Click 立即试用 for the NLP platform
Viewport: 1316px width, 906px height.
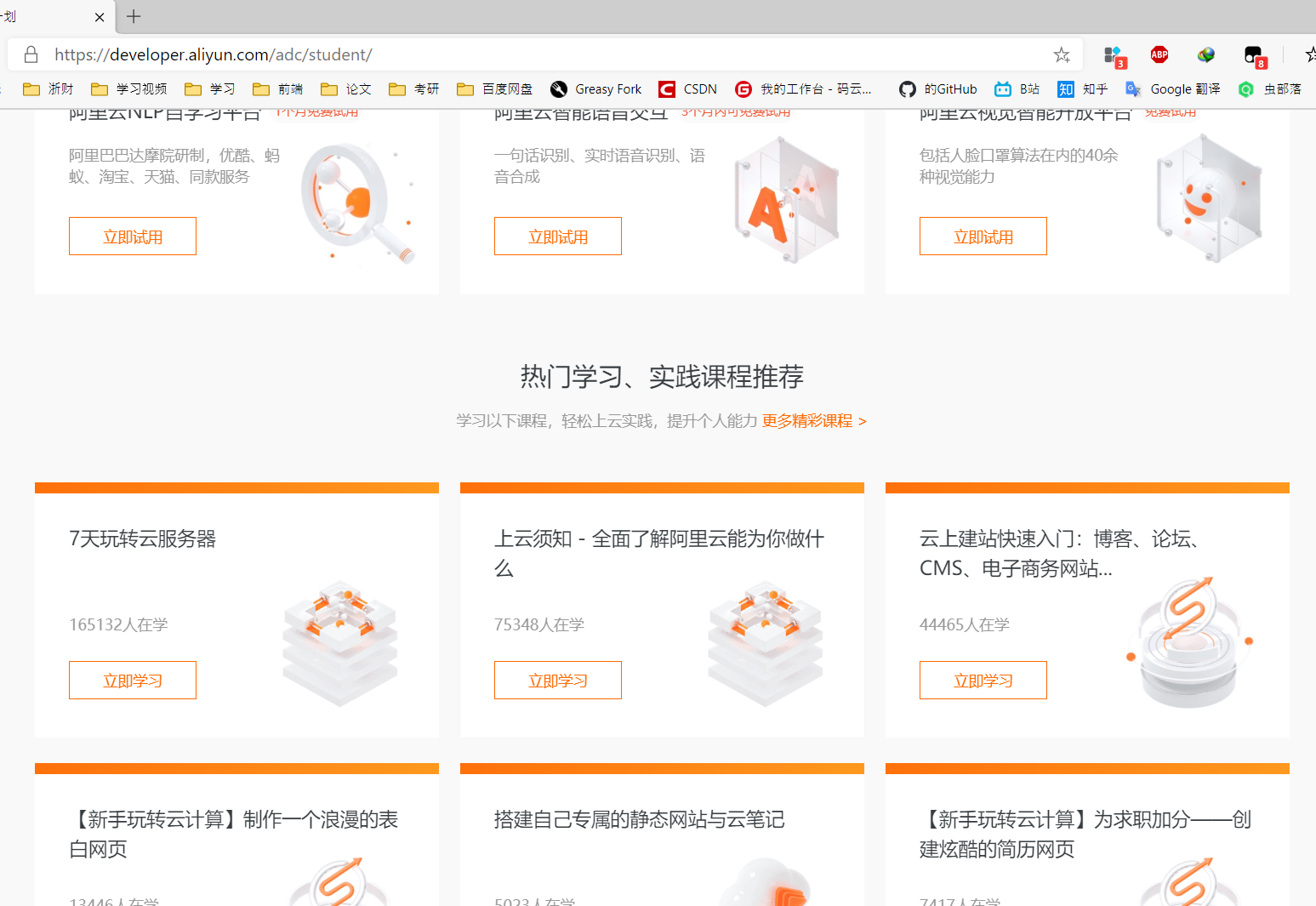coord(133,236)
